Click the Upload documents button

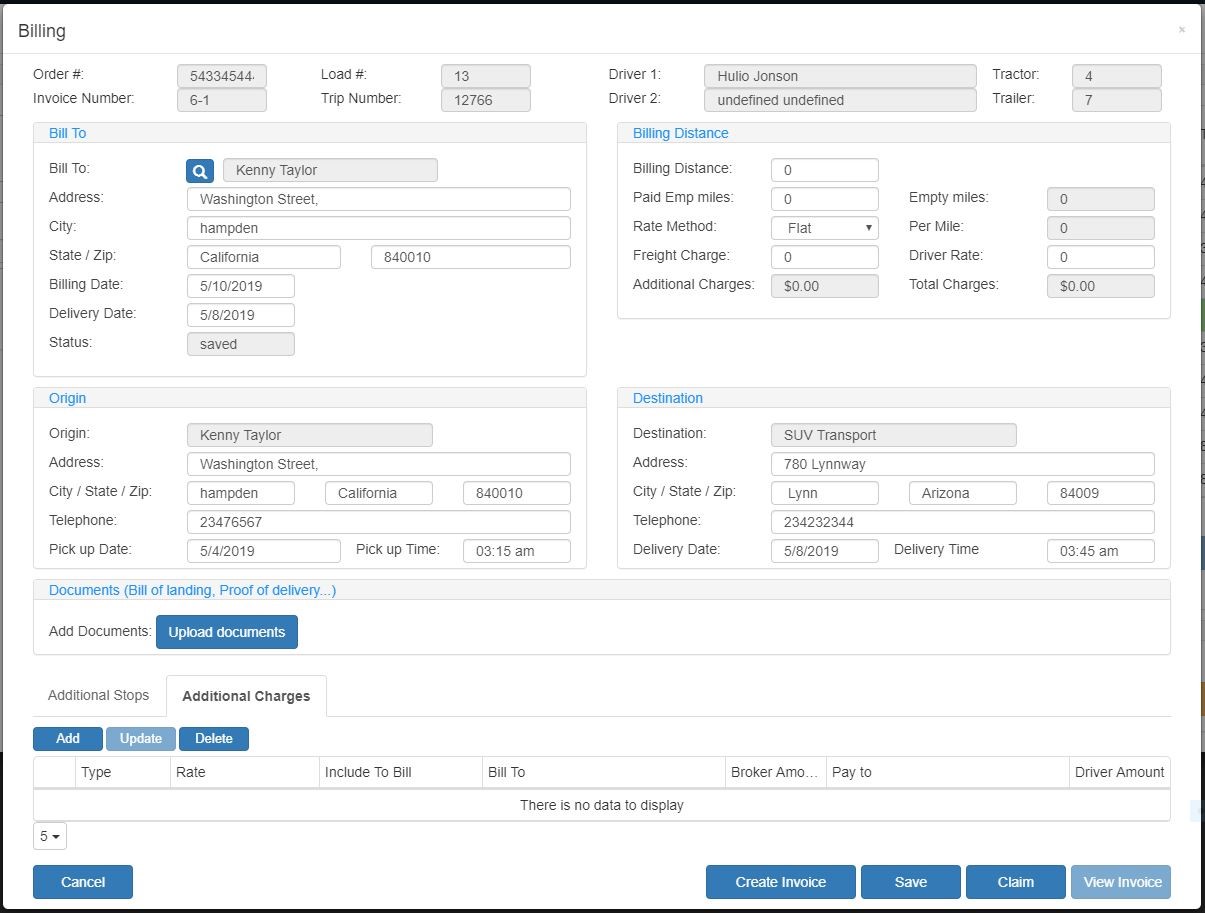227,632
